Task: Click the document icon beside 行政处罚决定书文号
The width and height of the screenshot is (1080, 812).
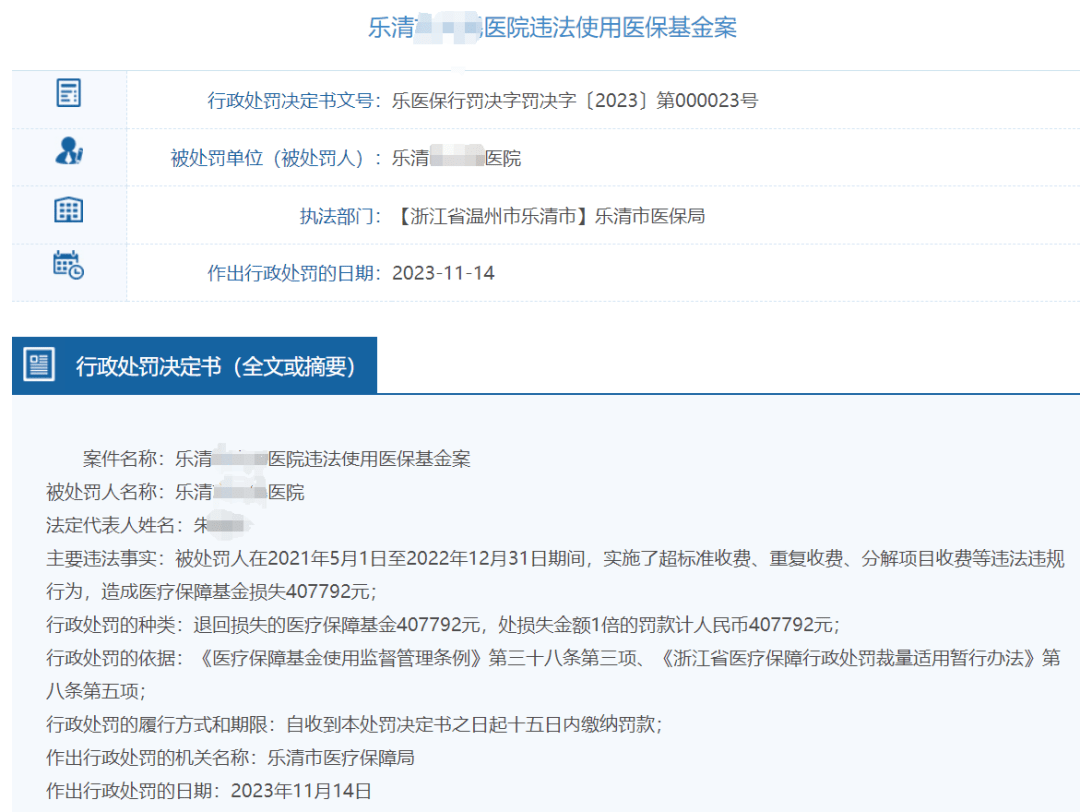Action: [x=68, y=94]
